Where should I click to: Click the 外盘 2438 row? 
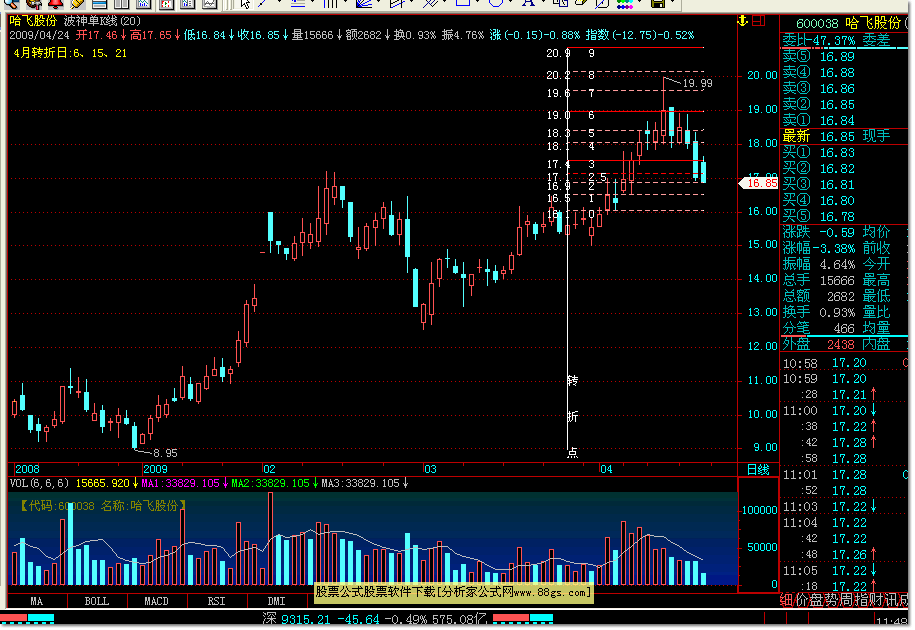818,345
